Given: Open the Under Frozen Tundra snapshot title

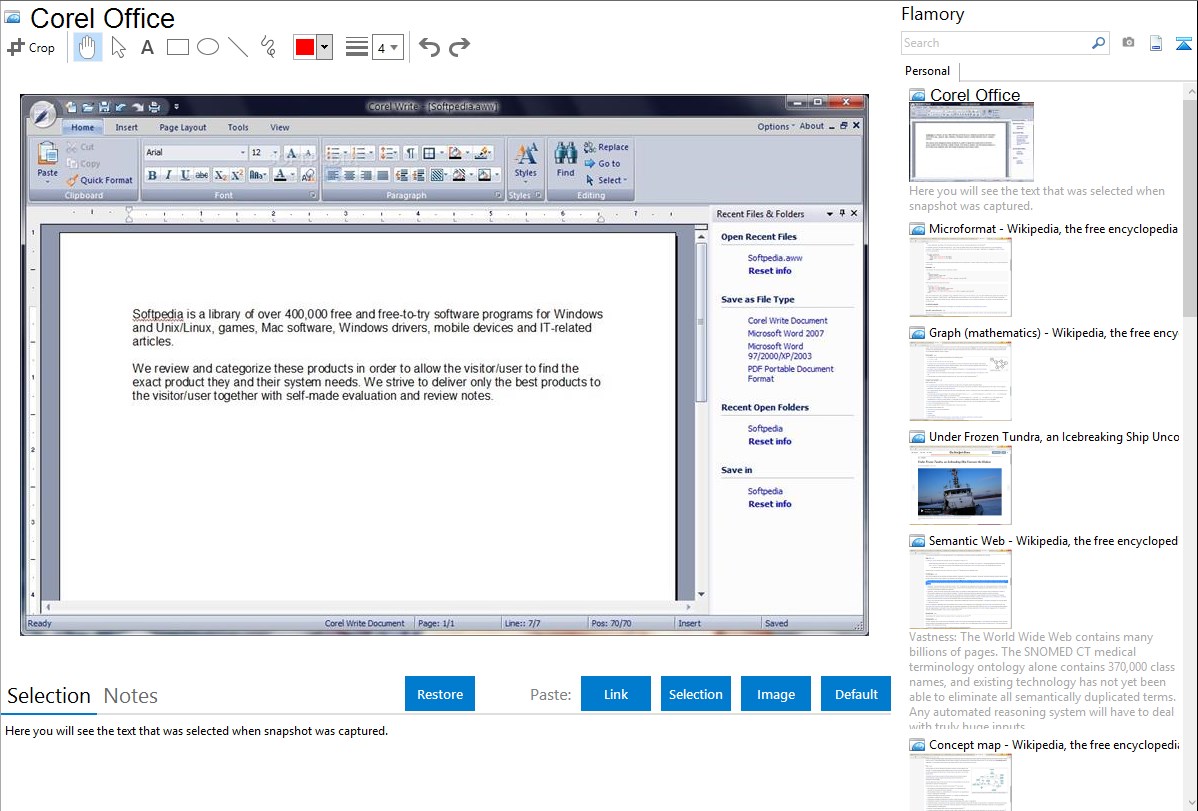Looking at the screenshot, I should [1054, 437].
